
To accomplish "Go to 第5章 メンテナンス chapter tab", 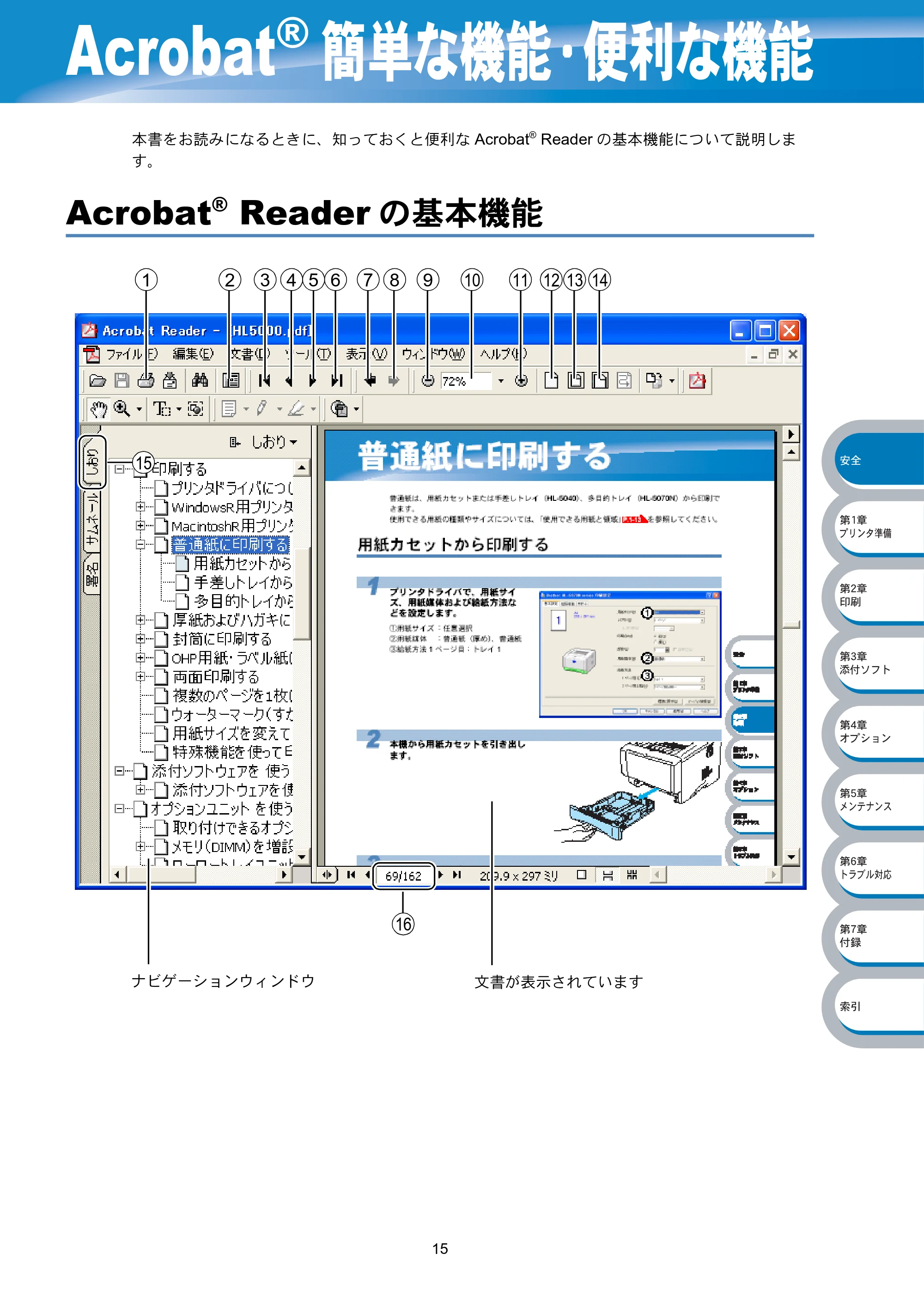I will pos(880,800).
